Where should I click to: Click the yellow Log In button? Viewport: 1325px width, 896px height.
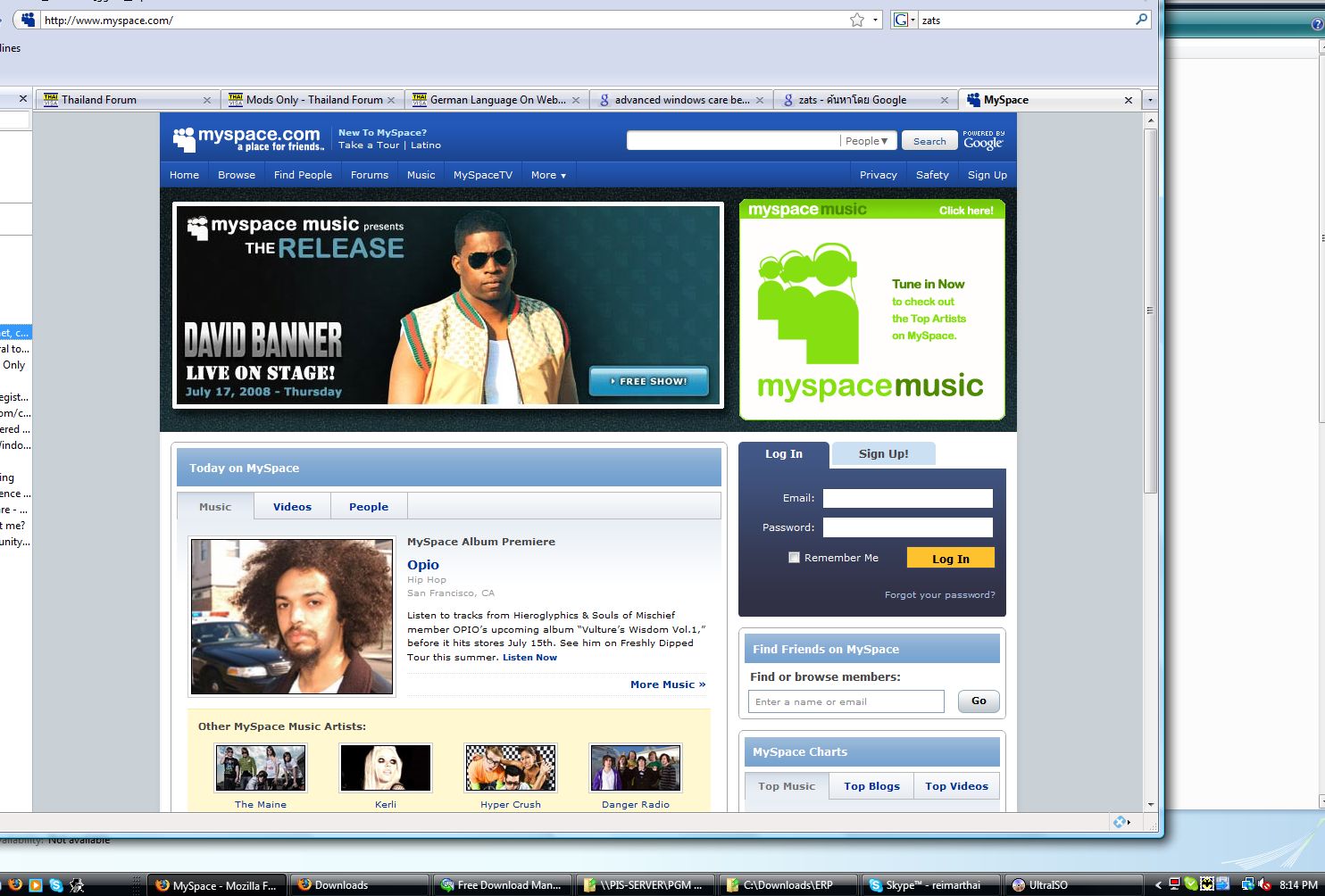951,558
